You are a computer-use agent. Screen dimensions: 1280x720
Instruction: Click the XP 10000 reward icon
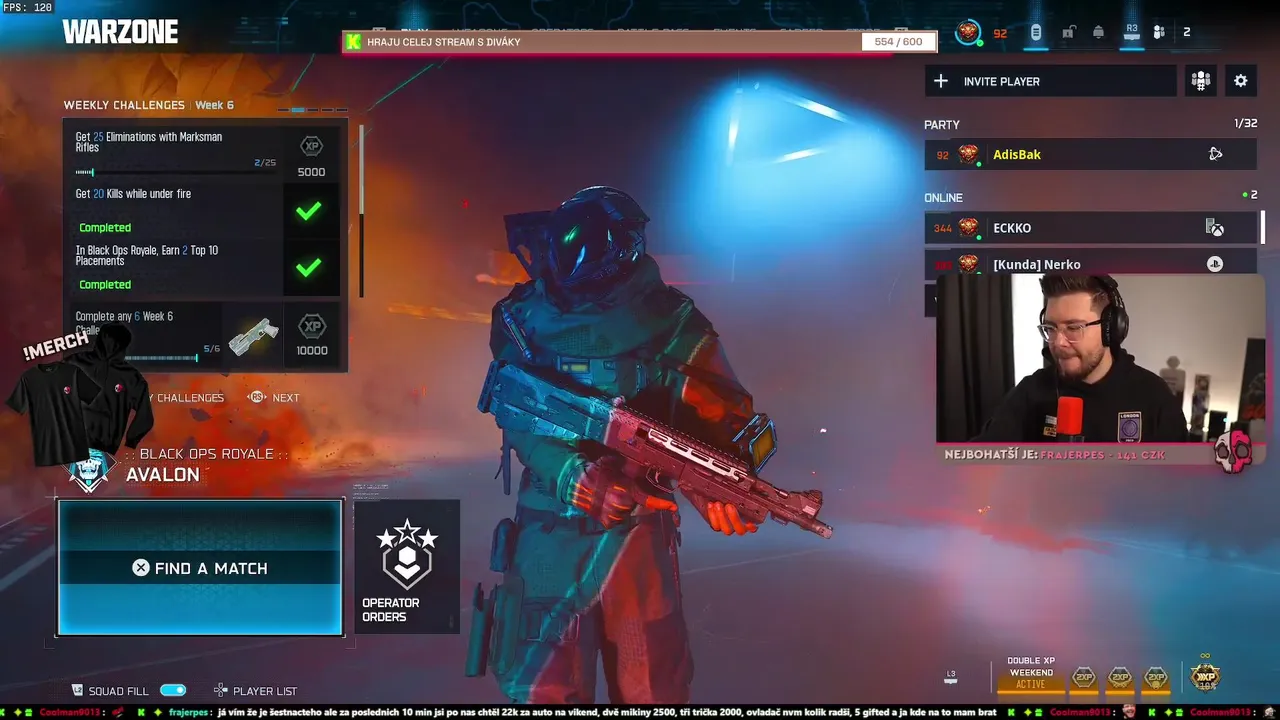coord(312,326)
